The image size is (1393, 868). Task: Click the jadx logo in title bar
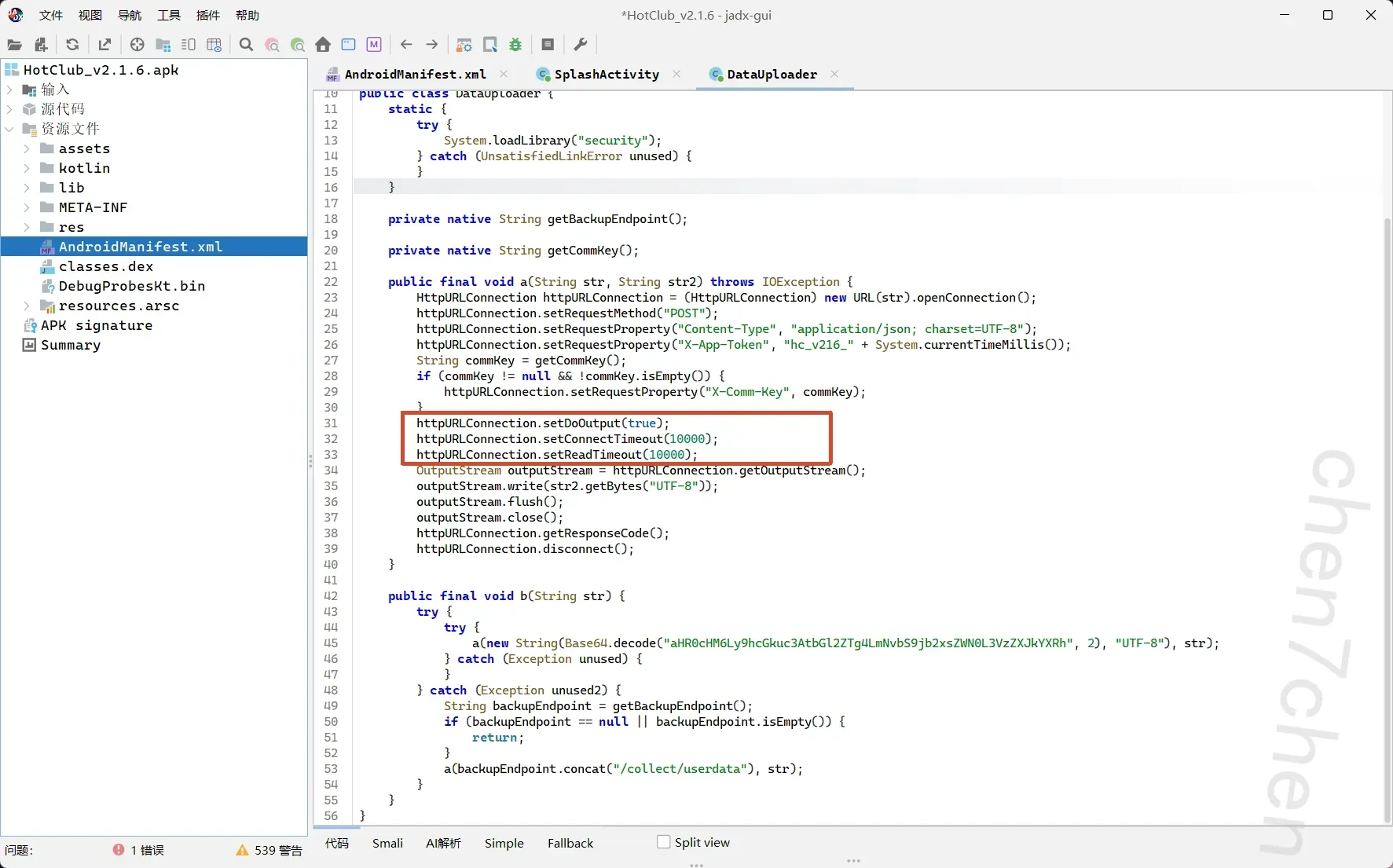coord(15,15)
